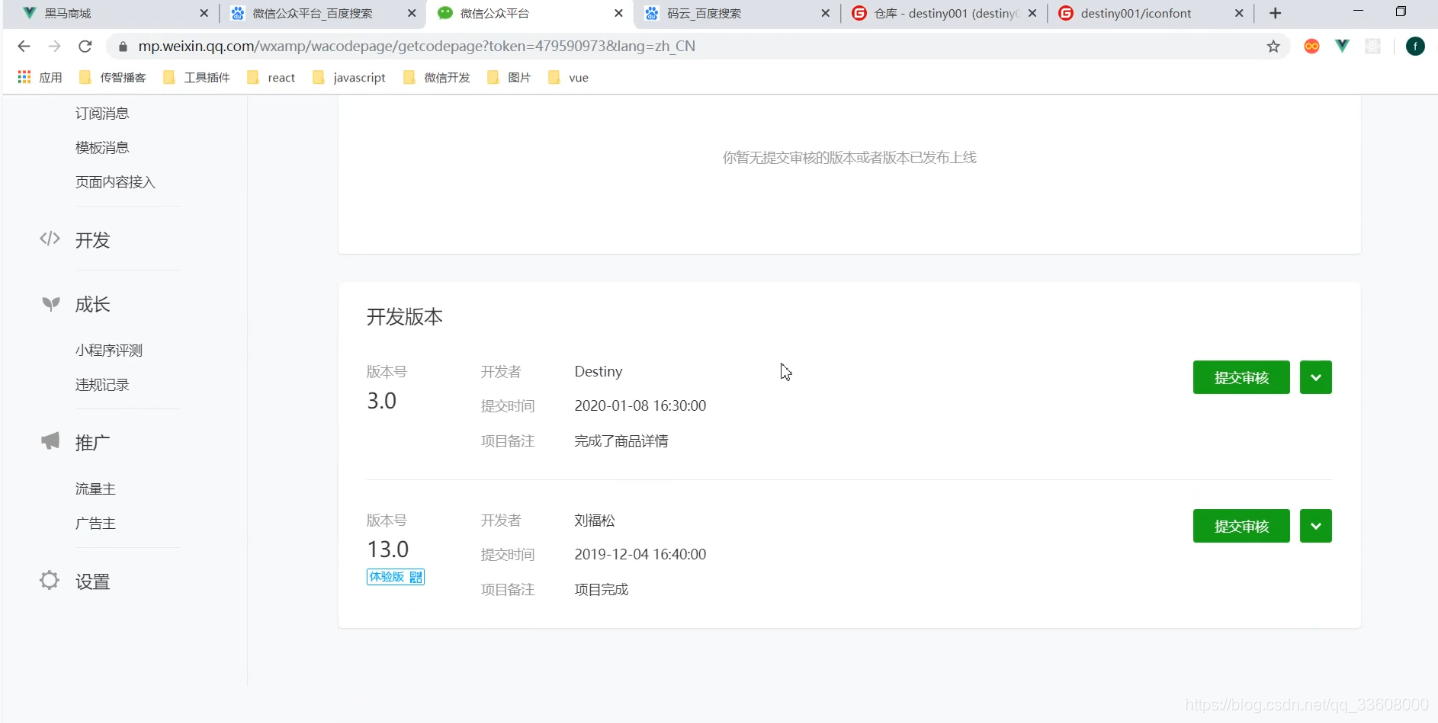Click developer name Destiny
The image size is (1438, 723).
coord(598,372)
